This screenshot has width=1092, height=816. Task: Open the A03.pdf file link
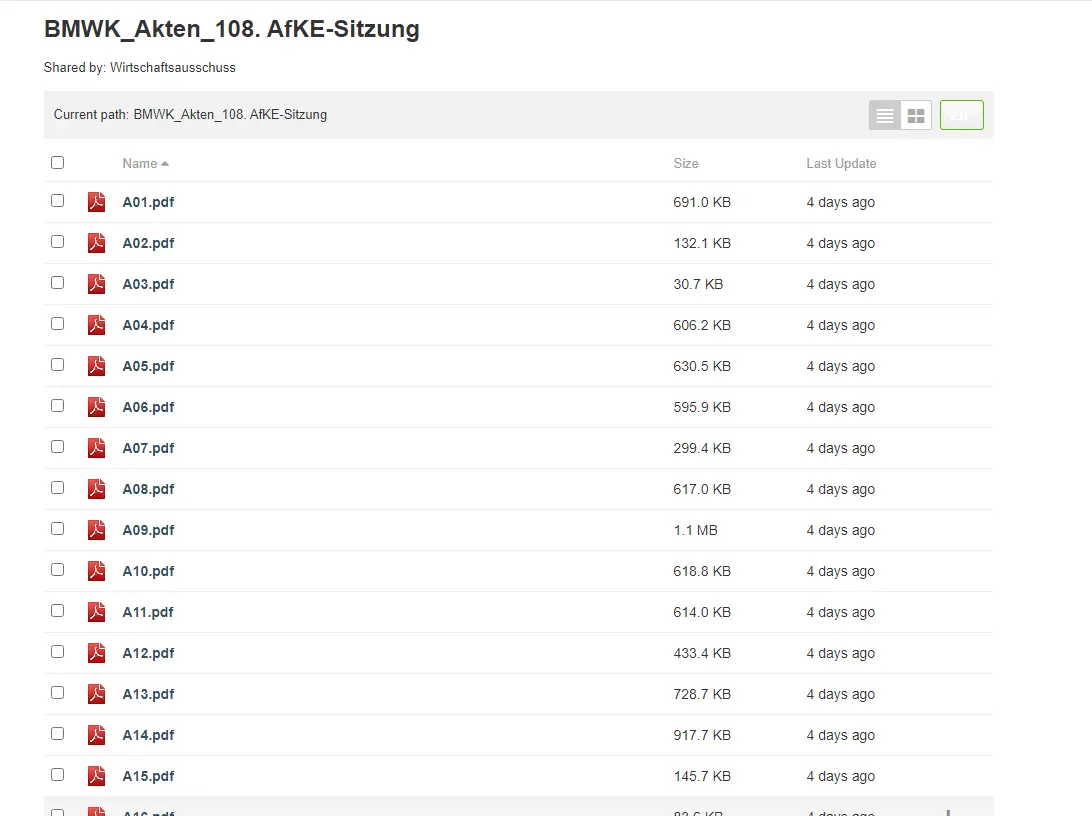pos(148,284)
